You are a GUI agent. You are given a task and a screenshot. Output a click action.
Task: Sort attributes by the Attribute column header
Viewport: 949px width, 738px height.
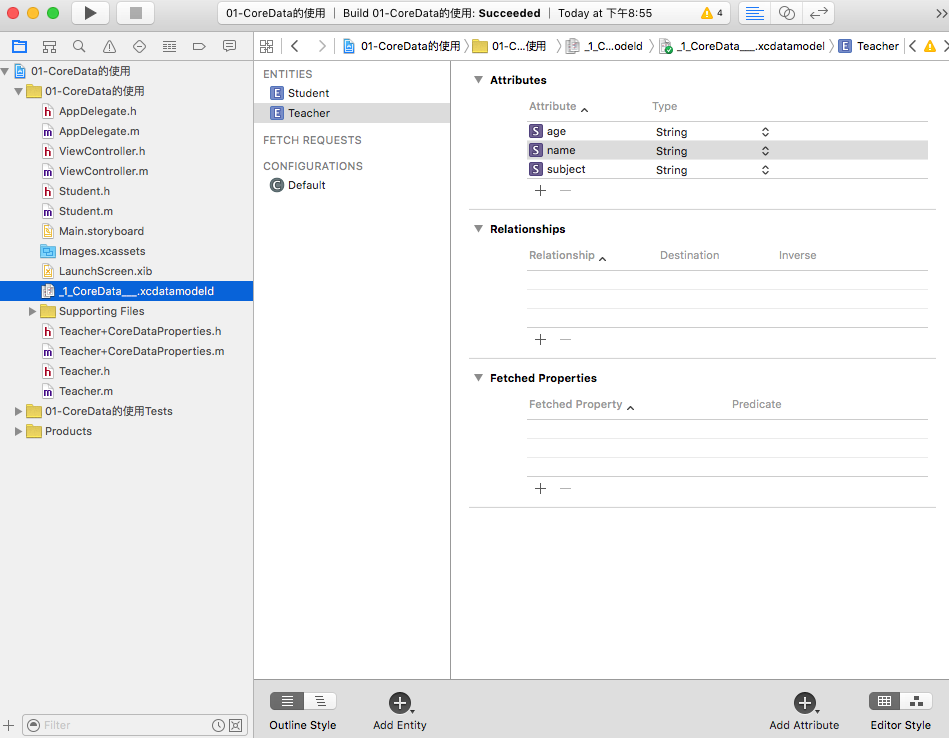(559, 107)
